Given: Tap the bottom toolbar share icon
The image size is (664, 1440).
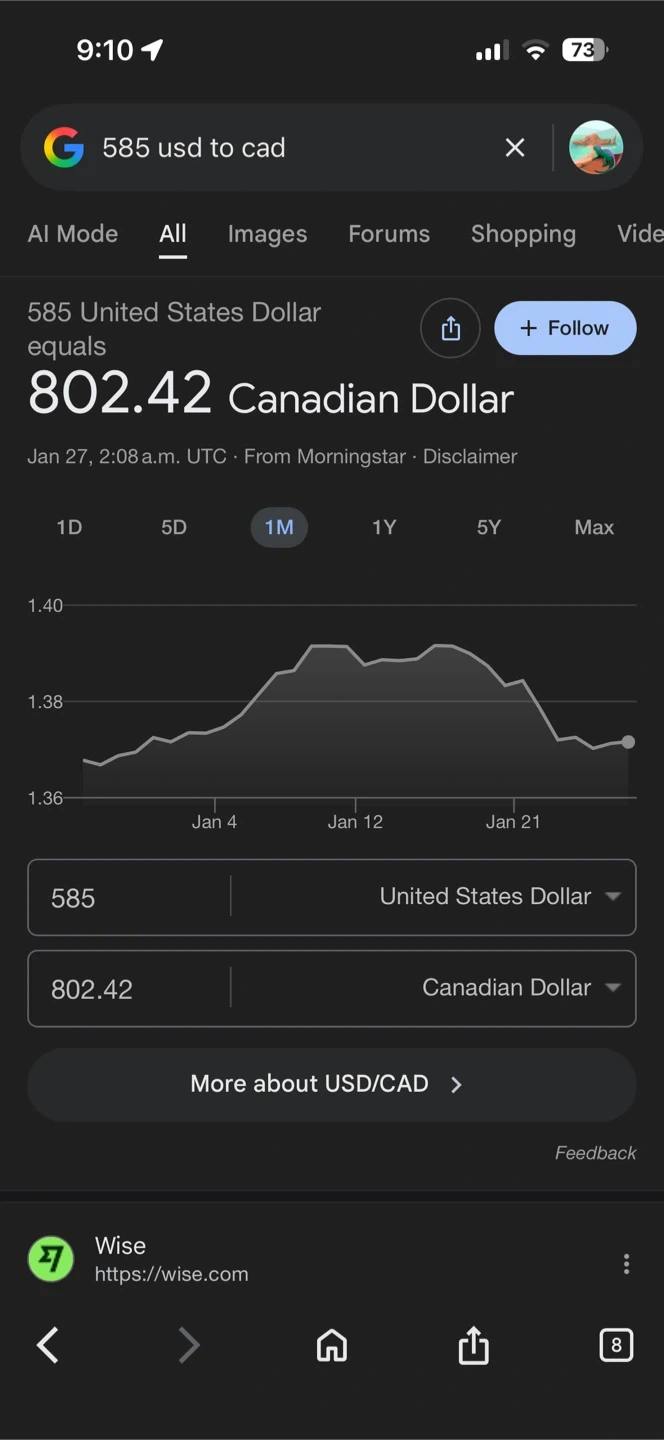Looking at the screenshot, I should click(473, 1345).
